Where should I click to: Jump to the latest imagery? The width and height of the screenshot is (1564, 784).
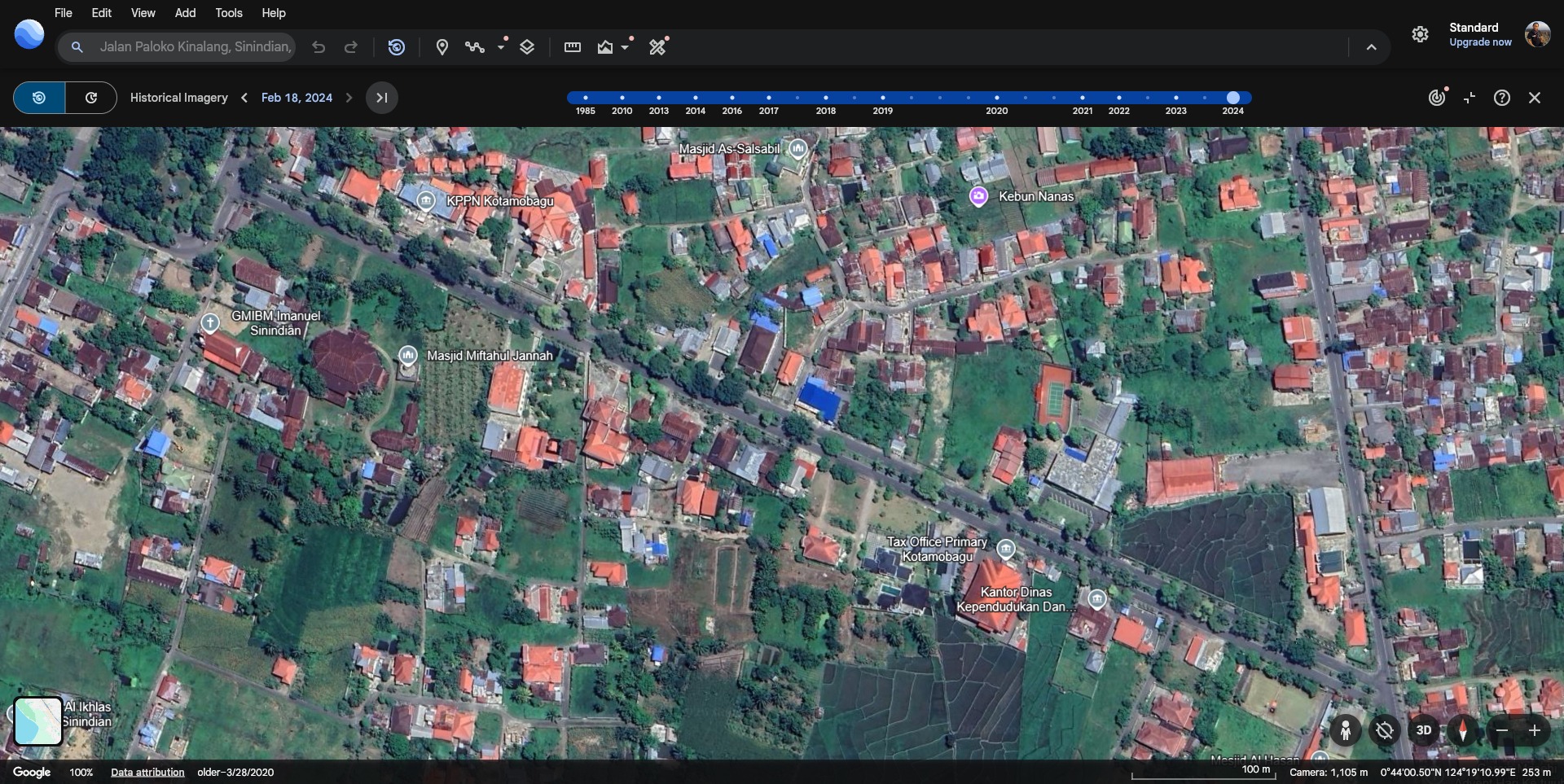pos(381,98)
